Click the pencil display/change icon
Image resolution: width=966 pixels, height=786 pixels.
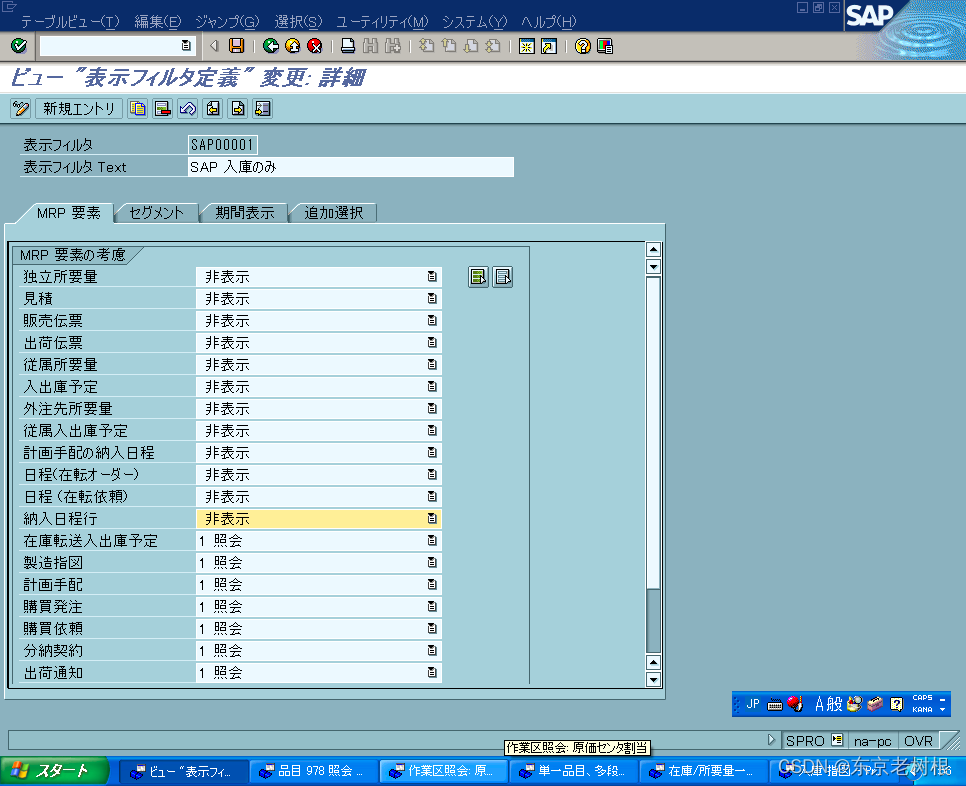point(19,108)
